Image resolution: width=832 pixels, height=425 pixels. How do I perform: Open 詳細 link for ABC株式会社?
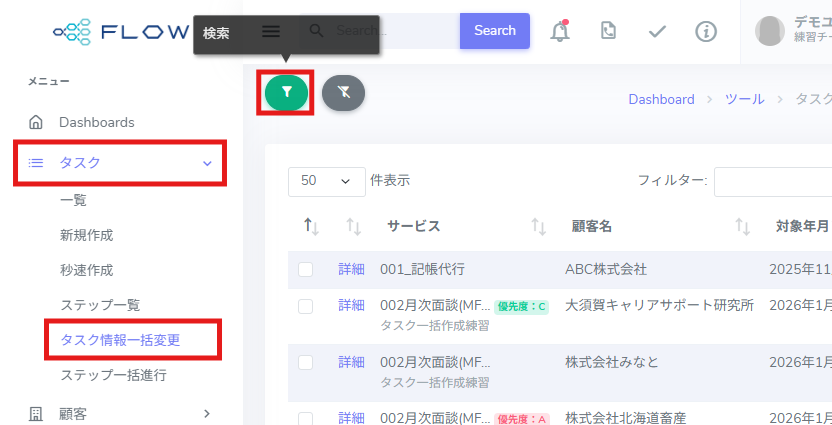coord(351,269)
